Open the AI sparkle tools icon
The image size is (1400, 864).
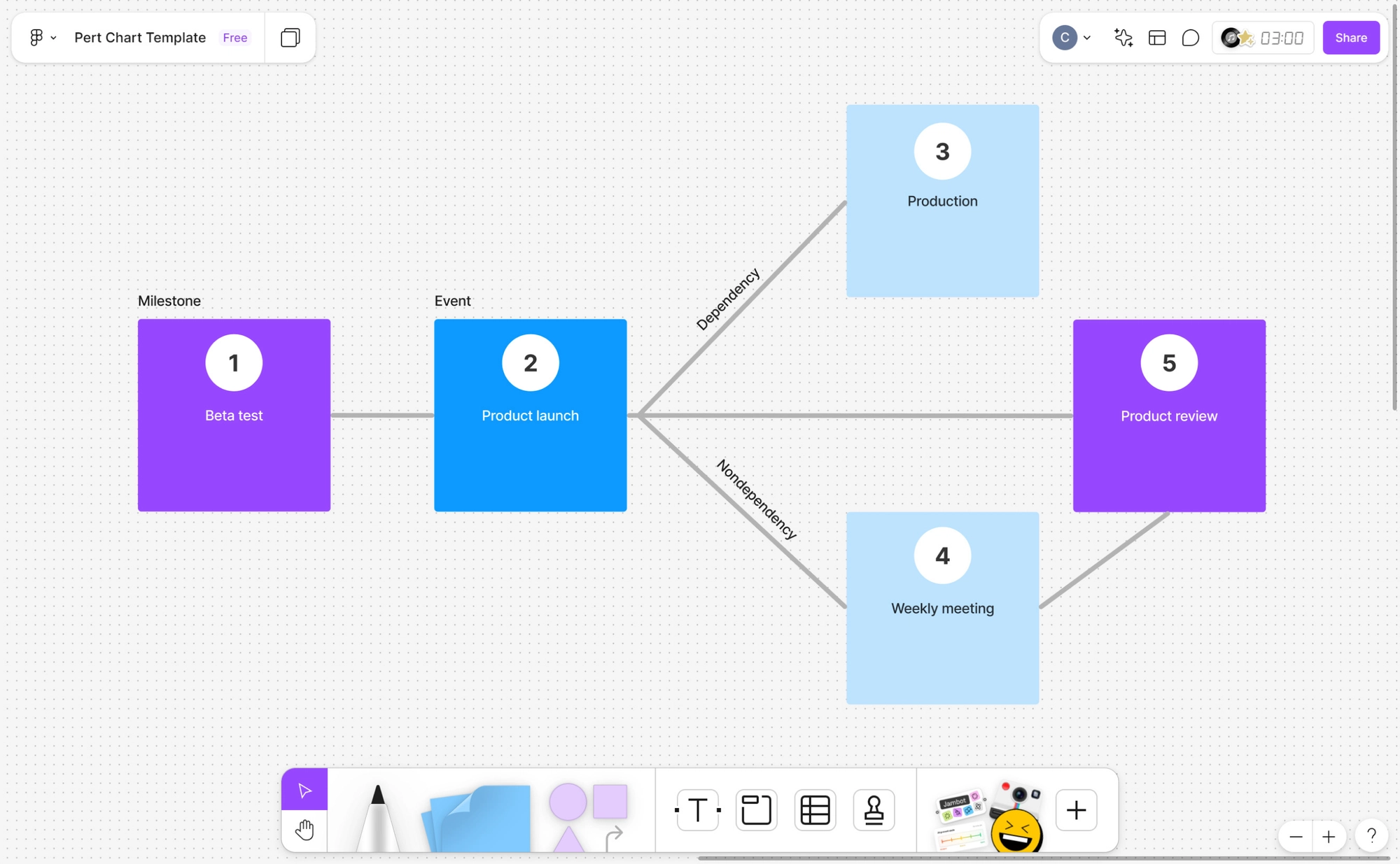tap(1123, 38)
